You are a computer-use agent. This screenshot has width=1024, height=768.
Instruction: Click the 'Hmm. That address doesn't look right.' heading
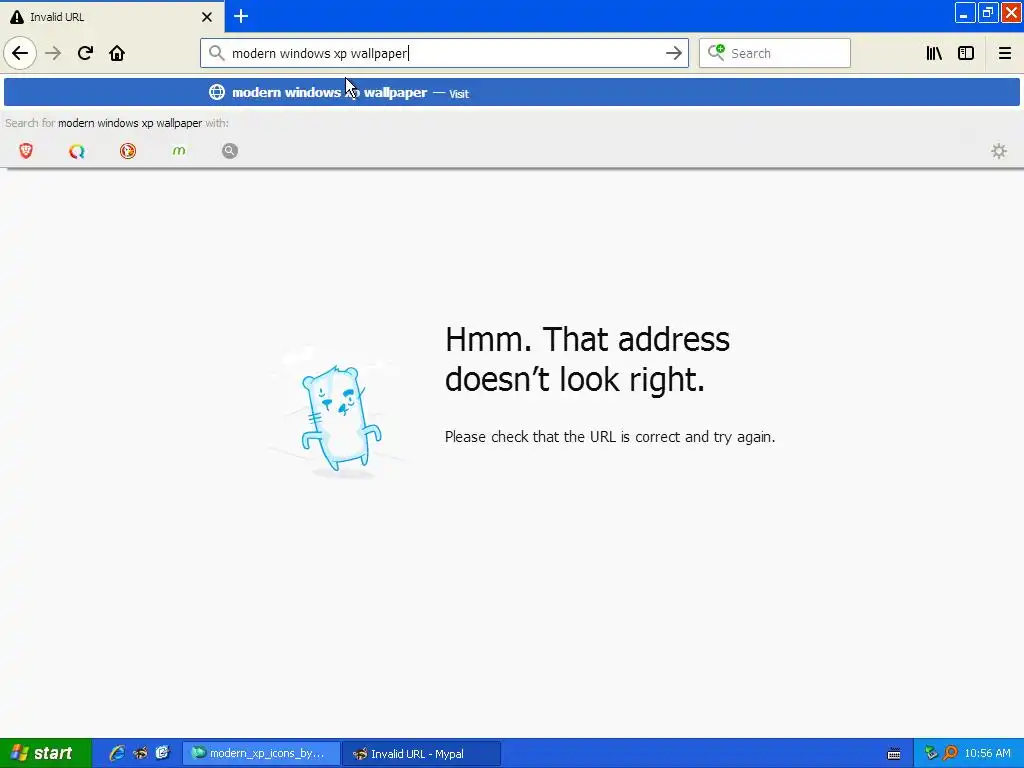[x=587, y=359]
